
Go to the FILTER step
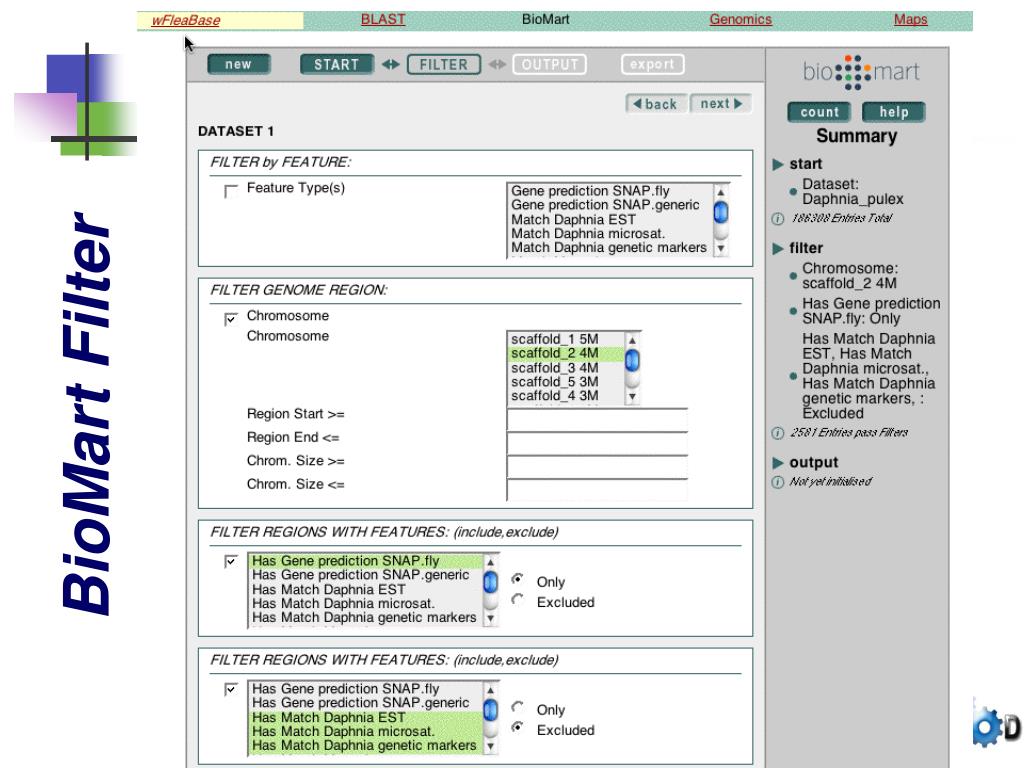(444, 64)
